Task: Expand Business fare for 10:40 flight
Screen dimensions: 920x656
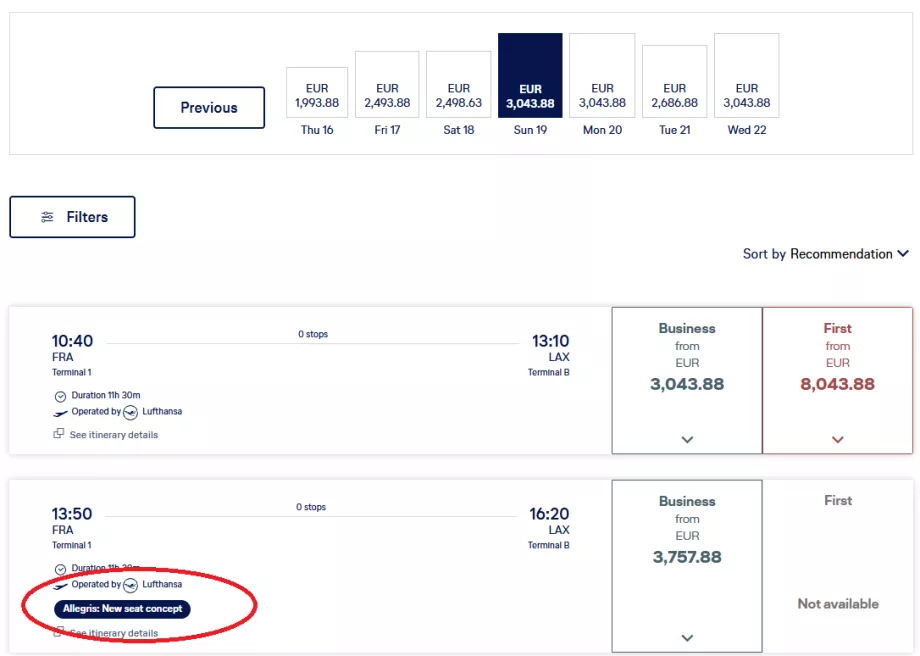Action: (687, 439)
